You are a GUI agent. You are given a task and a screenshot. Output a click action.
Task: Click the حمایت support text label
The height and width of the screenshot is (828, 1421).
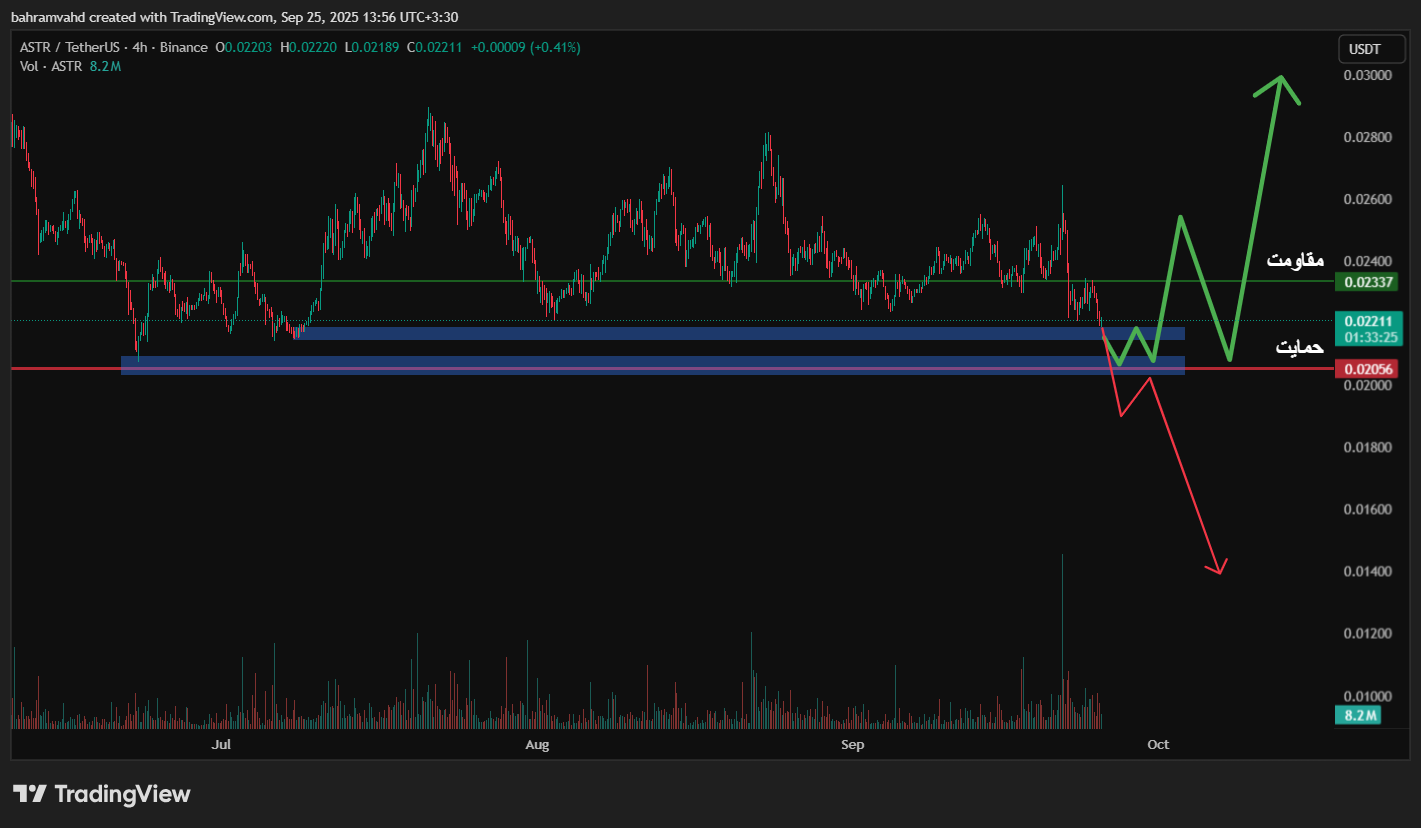click(x=1299, y=348)
